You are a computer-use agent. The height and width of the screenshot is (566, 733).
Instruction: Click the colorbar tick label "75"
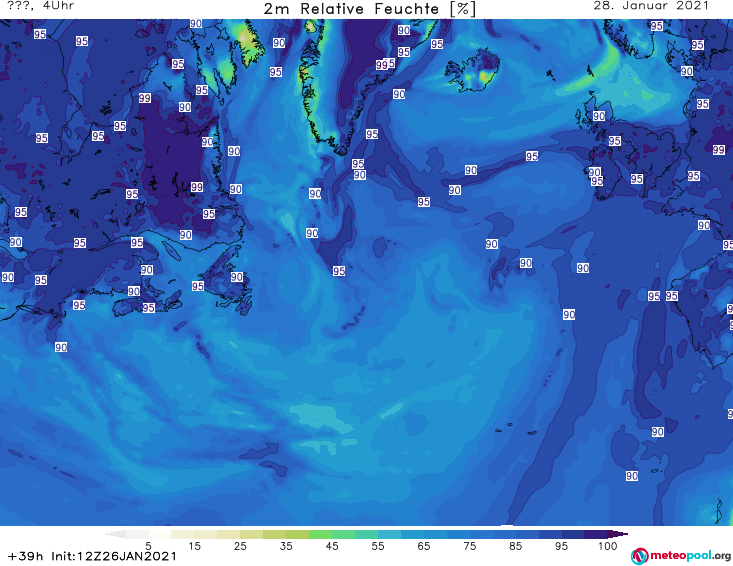[469, 546]
